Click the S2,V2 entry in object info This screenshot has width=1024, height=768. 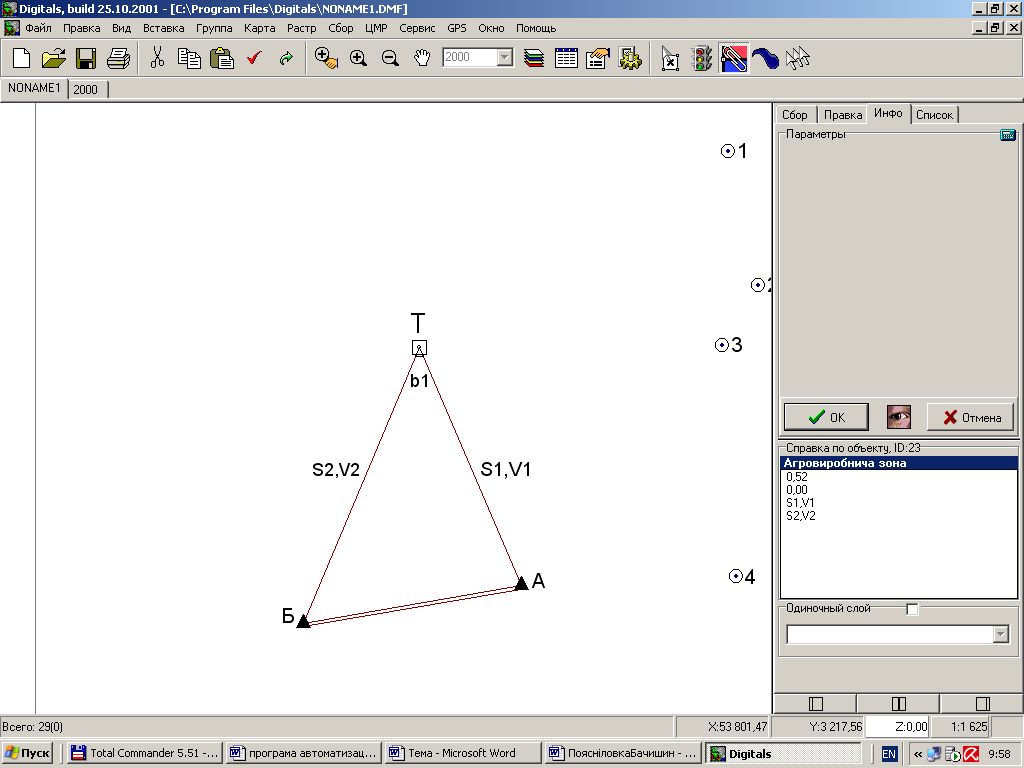click(801, 516)
